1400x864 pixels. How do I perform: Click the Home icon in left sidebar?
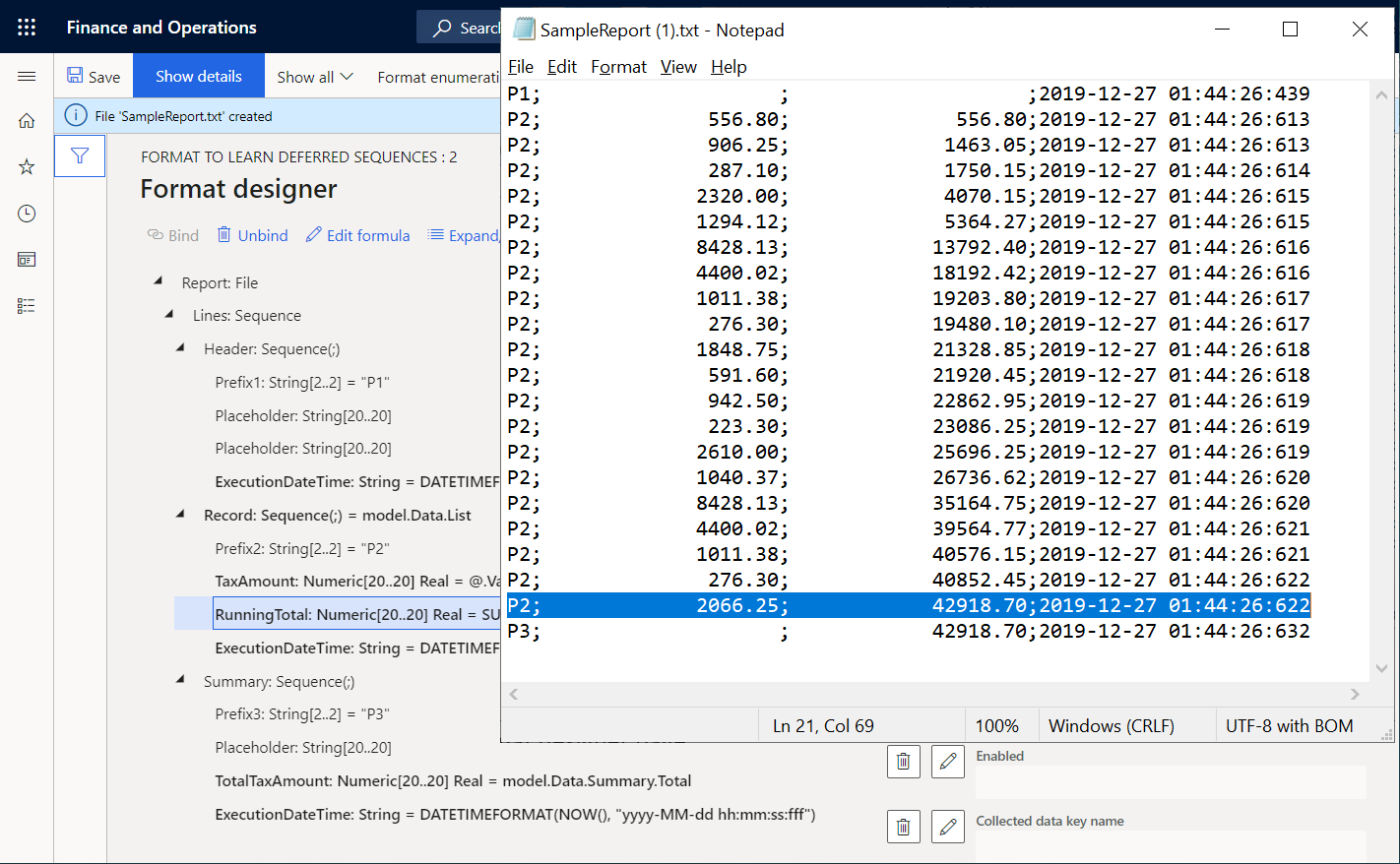coord(26,120)
